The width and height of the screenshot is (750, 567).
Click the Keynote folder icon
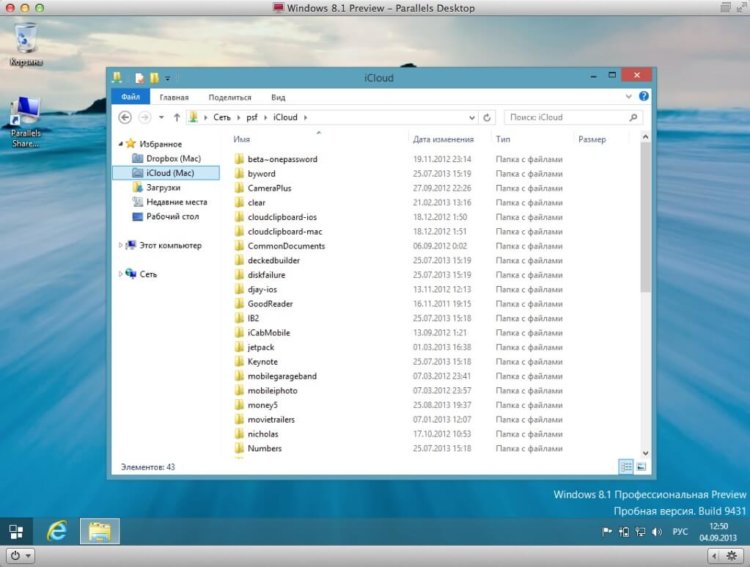pos(239,361)
